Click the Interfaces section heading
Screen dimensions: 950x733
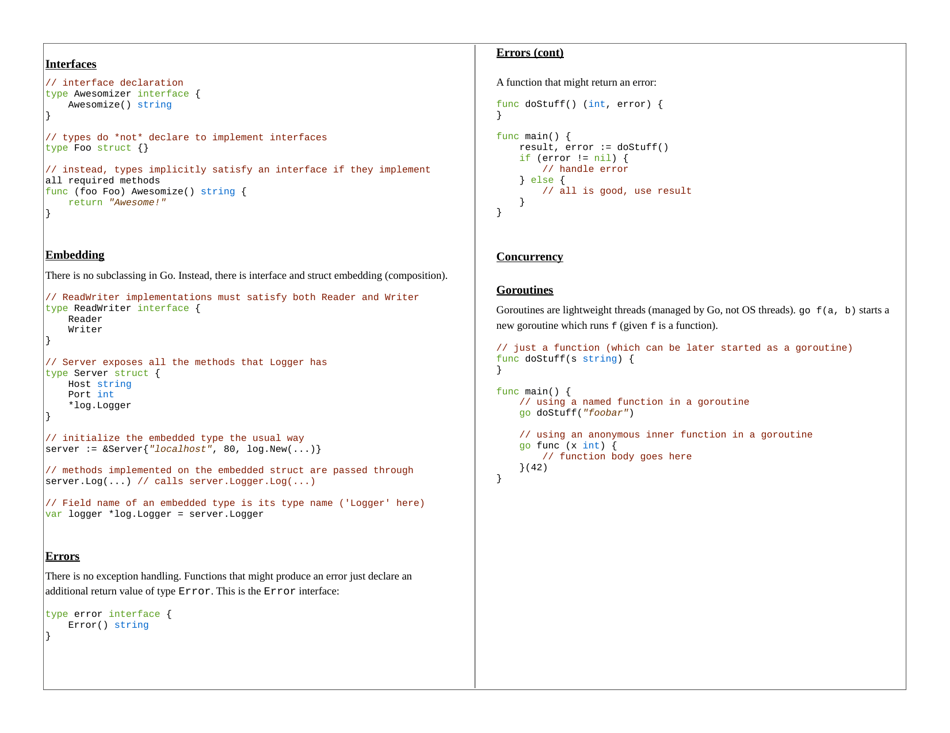[x=71, y=64]
